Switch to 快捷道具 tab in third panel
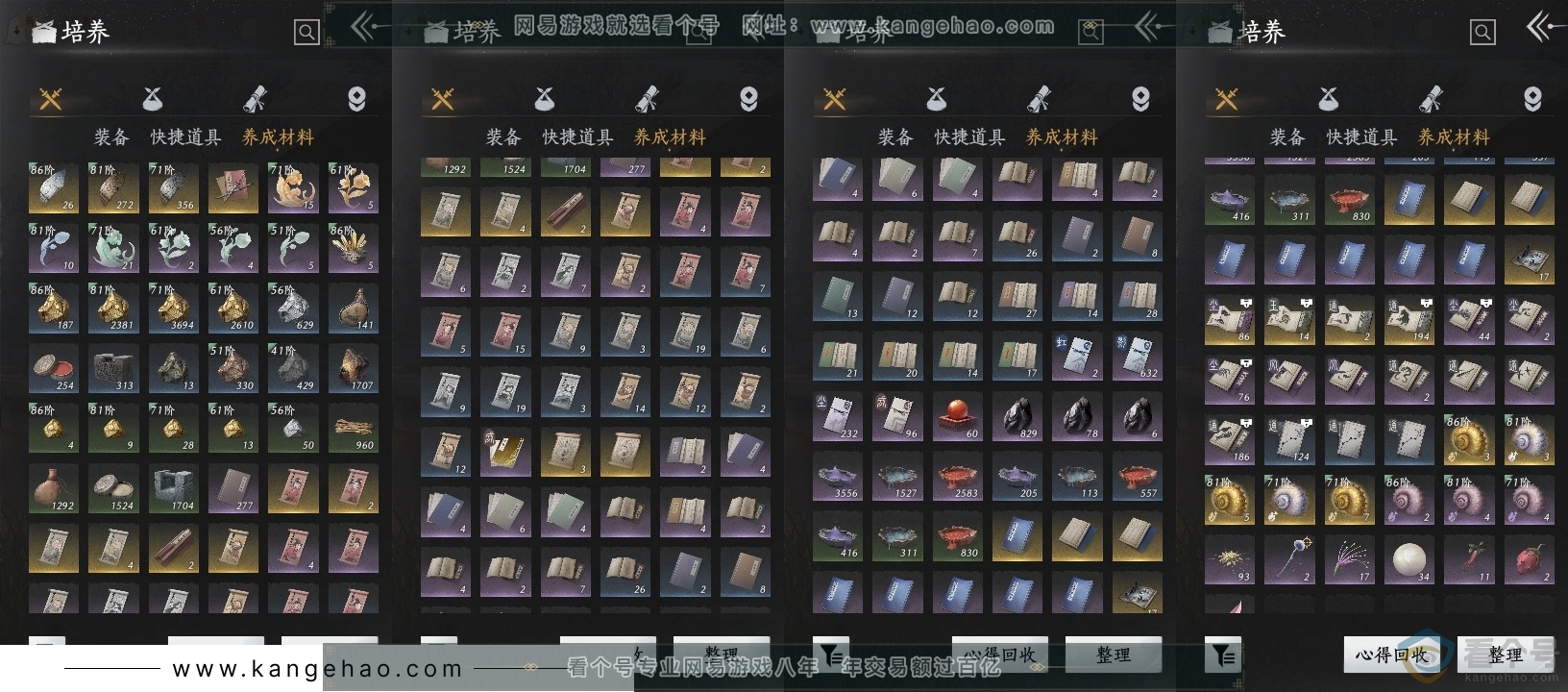Image resolution: width=1568 pixels, height=692 pixels. [x=969, y=137]
